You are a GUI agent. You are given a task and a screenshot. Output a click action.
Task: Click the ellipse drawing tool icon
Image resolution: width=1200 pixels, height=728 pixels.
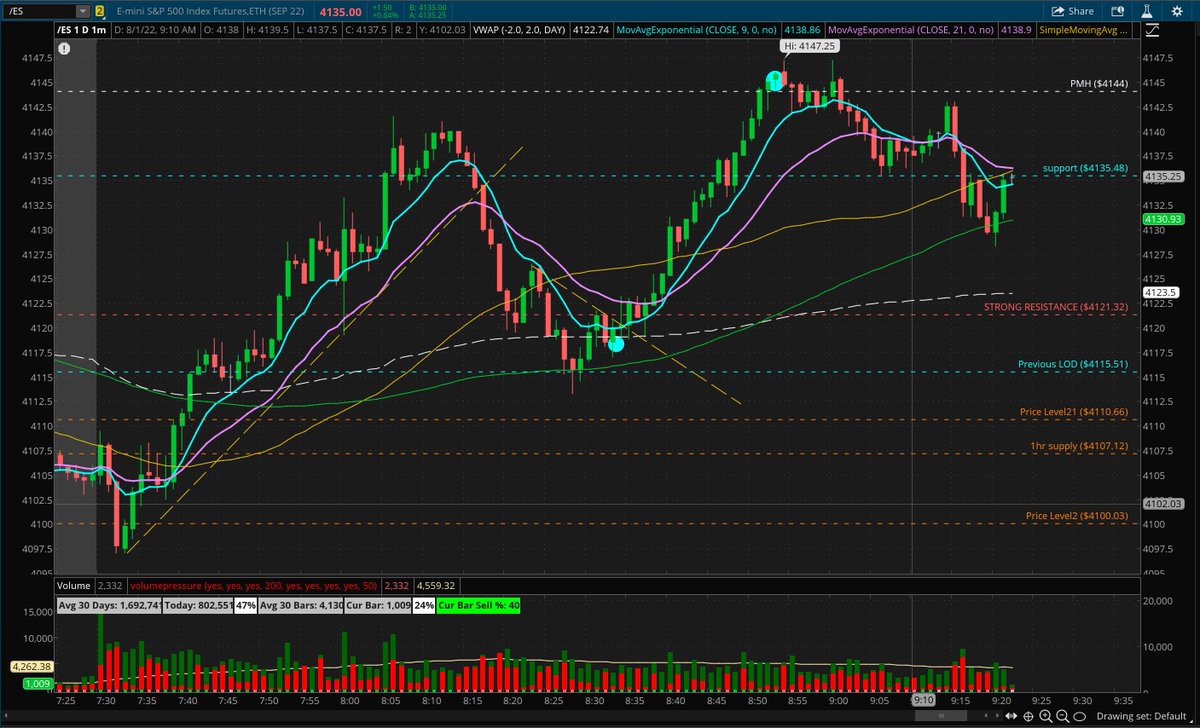pyautogui.click(x=1080, y=718)
